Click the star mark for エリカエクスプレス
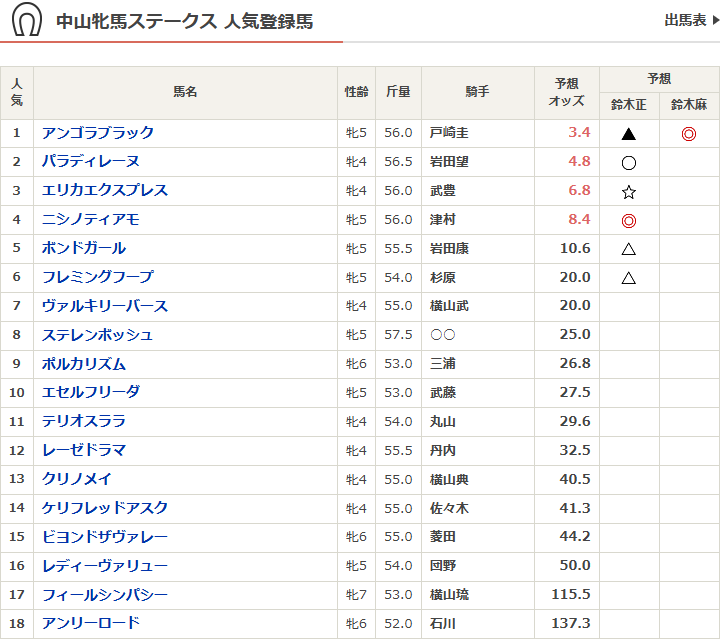 coord(629,191)
